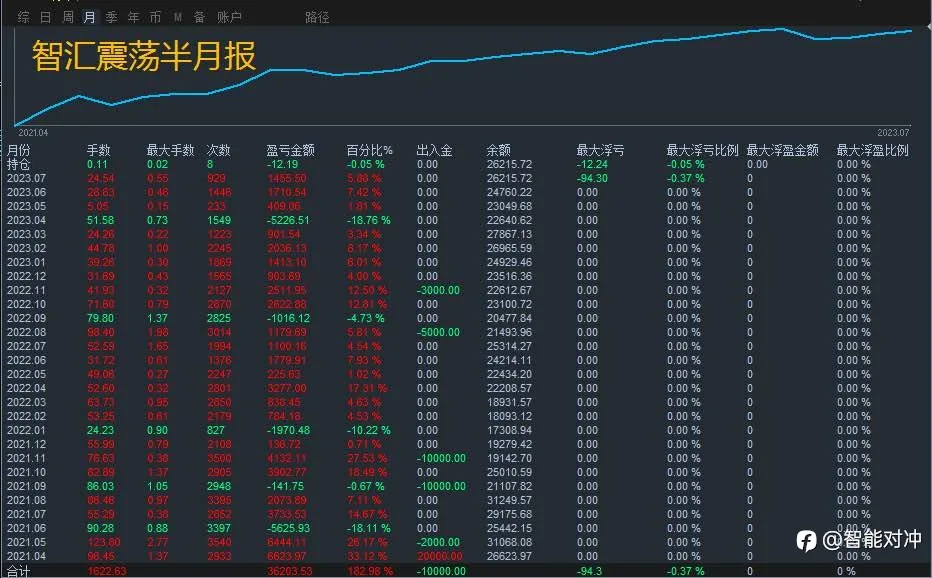The height and width of the screenshot is (578, 932).
Task: Open the 备 notes tab
Action: coord(199,17)
